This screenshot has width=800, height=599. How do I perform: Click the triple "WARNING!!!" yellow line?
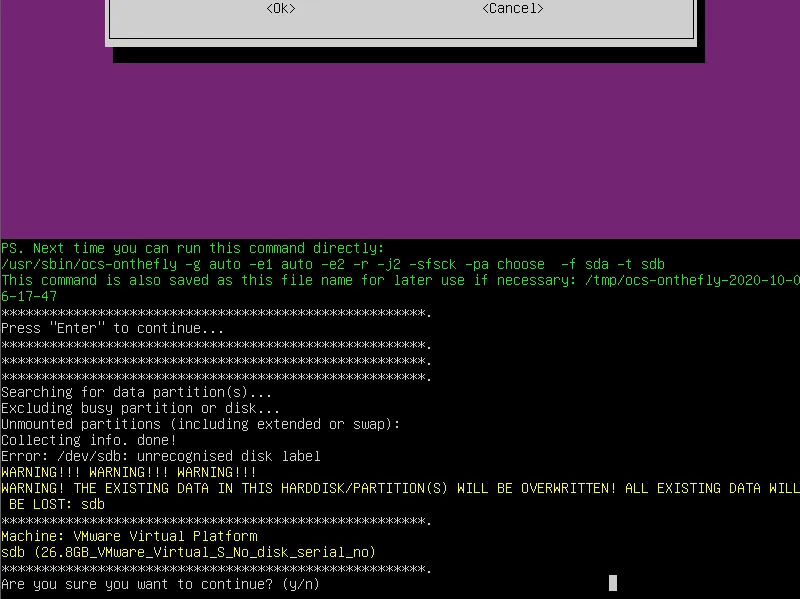click(128, 472)
